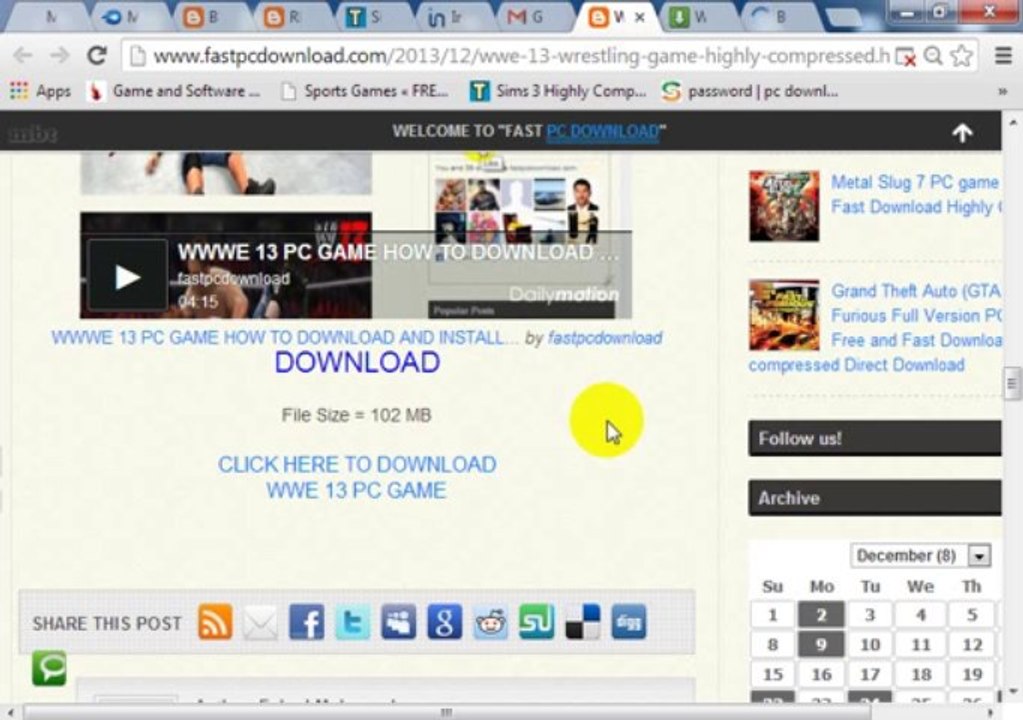1023x720 pixels.
Task: Click the big DOWNLOAD heading link
Action: pos(357,363)
